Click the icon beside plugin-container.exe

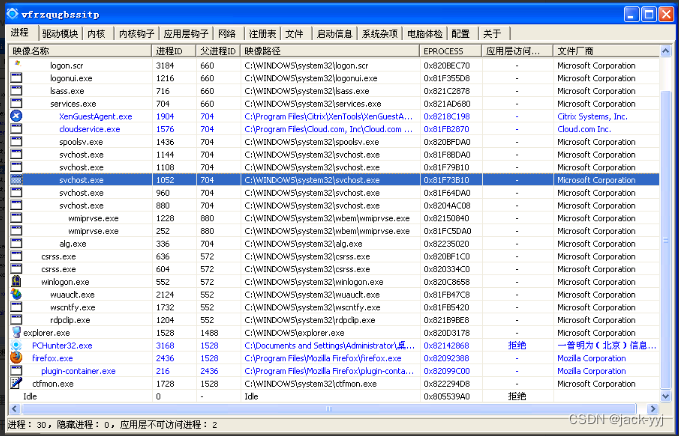16,371
